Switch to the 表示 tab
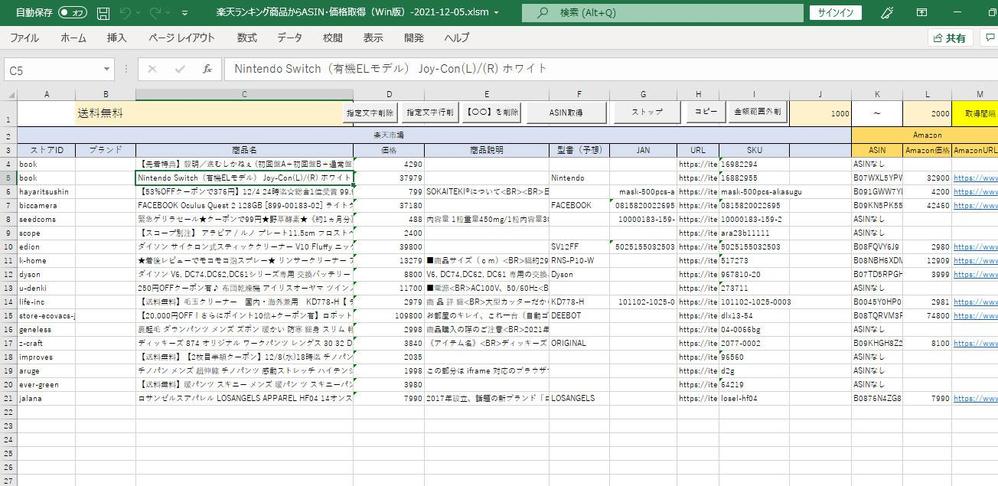 pyautogui.click(x=373, y=38)
